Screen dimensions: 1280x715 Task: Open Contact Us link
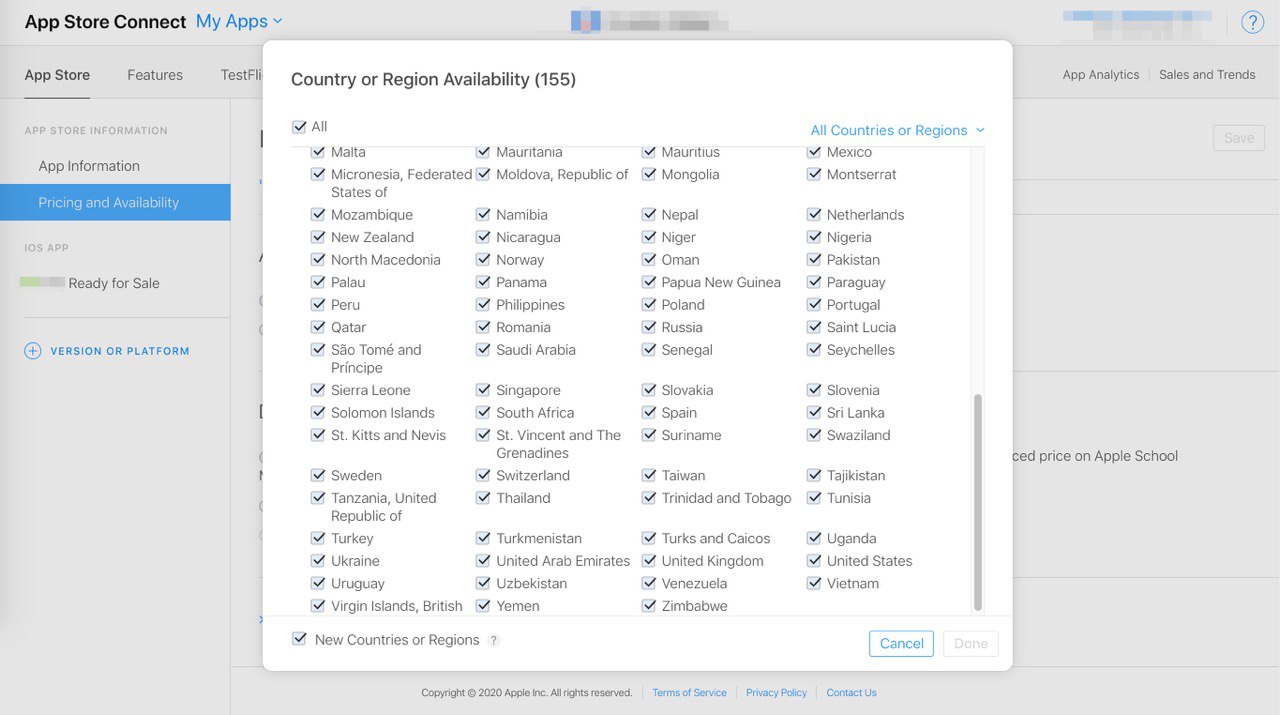click(851, 692)
